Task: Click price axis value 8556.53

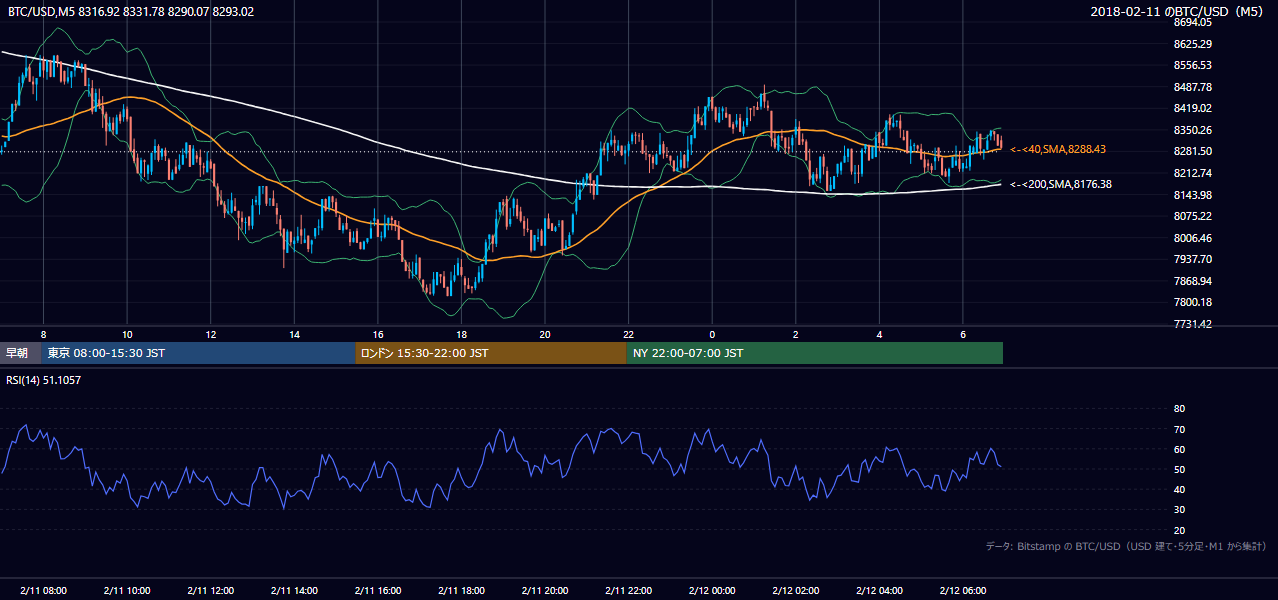Action: pyautogui.click(x=1193, y=65)
